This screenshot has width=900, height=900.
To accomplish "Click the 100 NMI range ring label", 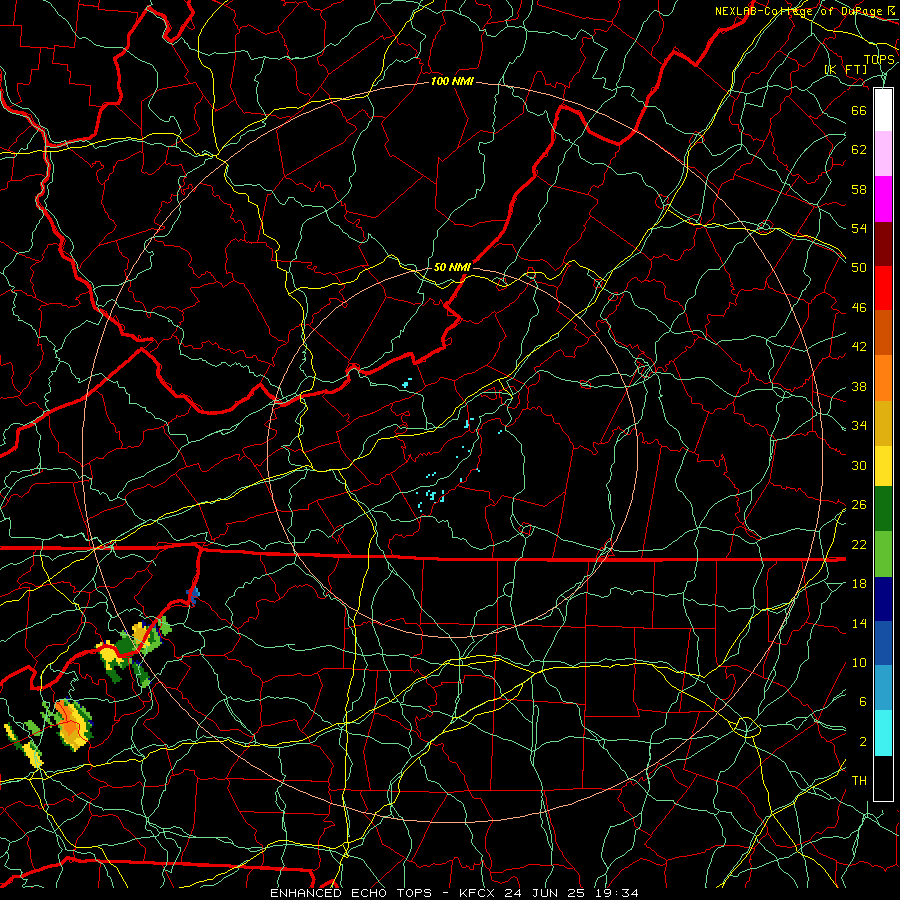I will [452, 82].
